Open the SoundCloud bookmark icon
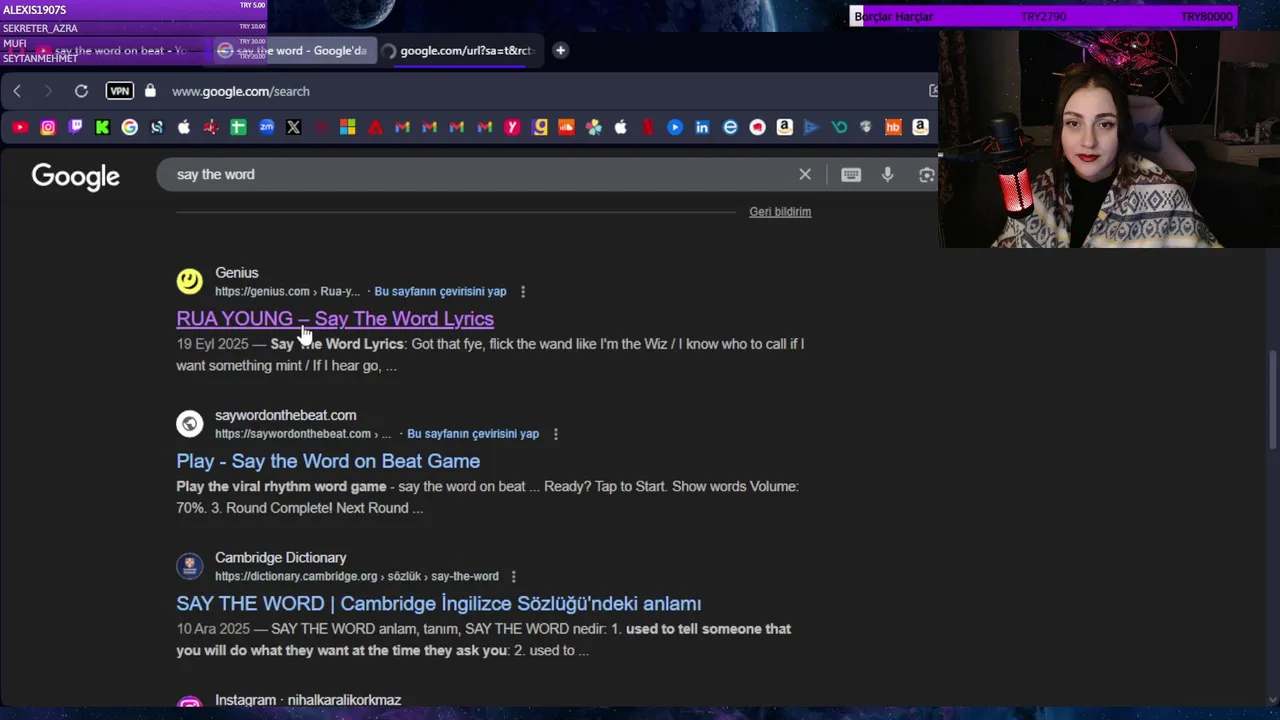This screenshot has width=1280, height=720. [566, 127]
